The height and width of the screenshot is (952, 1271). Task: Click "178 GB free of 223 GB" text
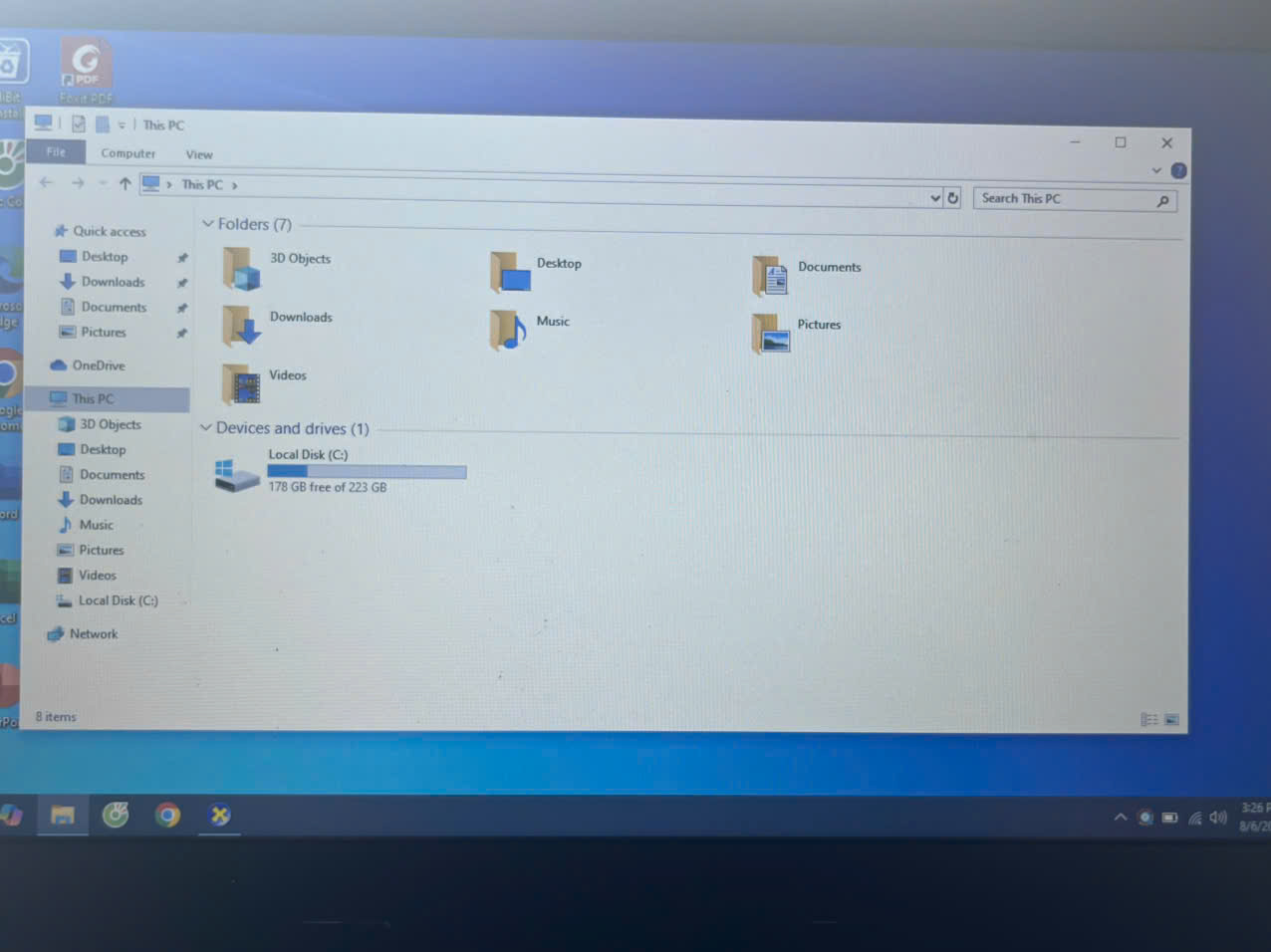(x=327, y=487)
